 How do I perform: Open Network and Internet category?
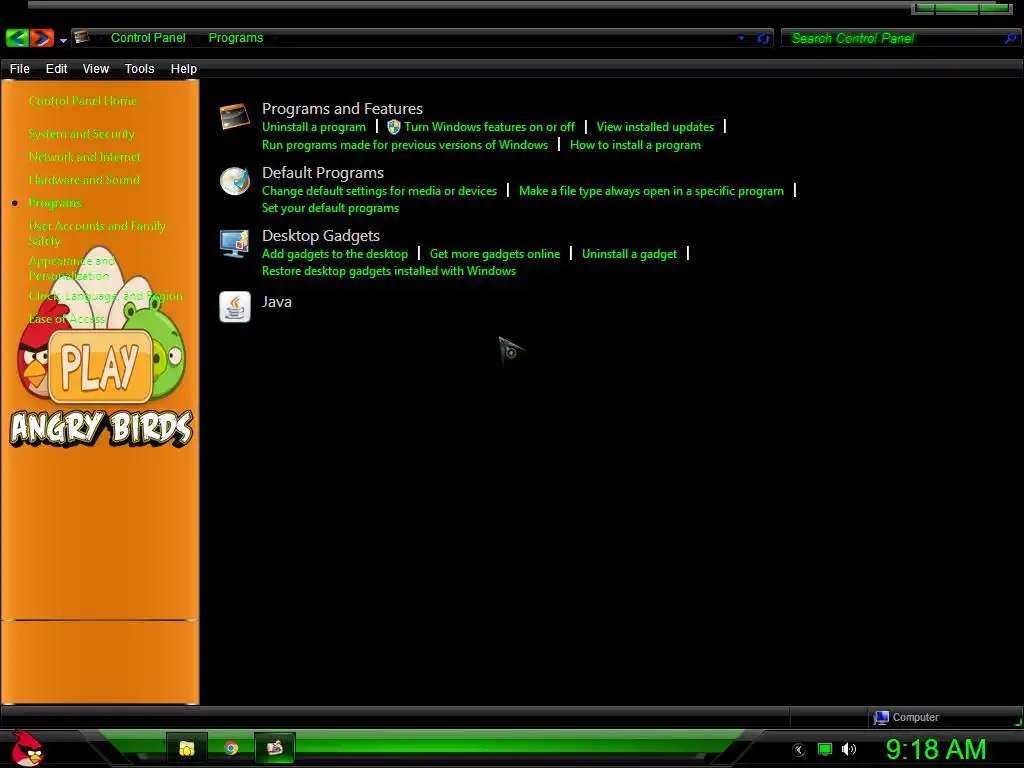(x=85, y=157)
